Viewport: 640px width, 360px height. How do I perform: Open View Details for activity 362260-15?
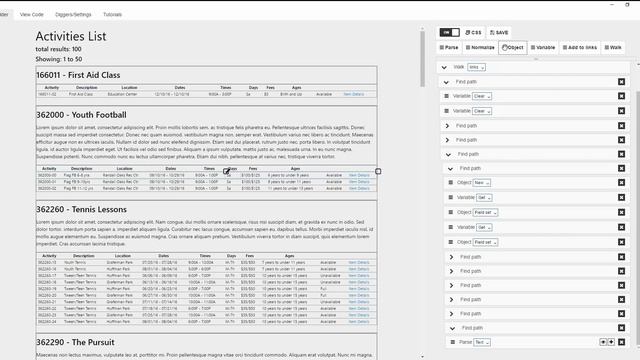click(x=359, y=262)
